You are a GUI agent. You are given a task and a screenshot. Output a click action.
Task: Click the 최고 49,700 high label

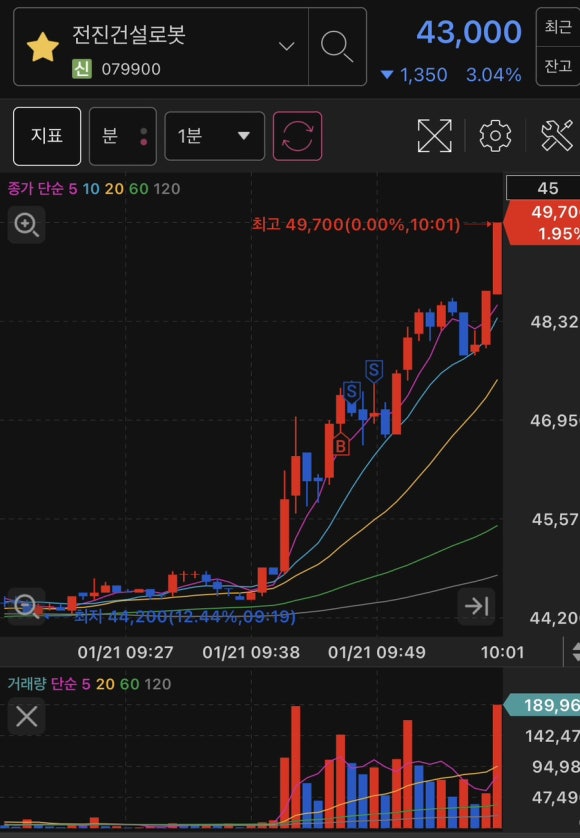pyautogui.click(x=356, y=224)
